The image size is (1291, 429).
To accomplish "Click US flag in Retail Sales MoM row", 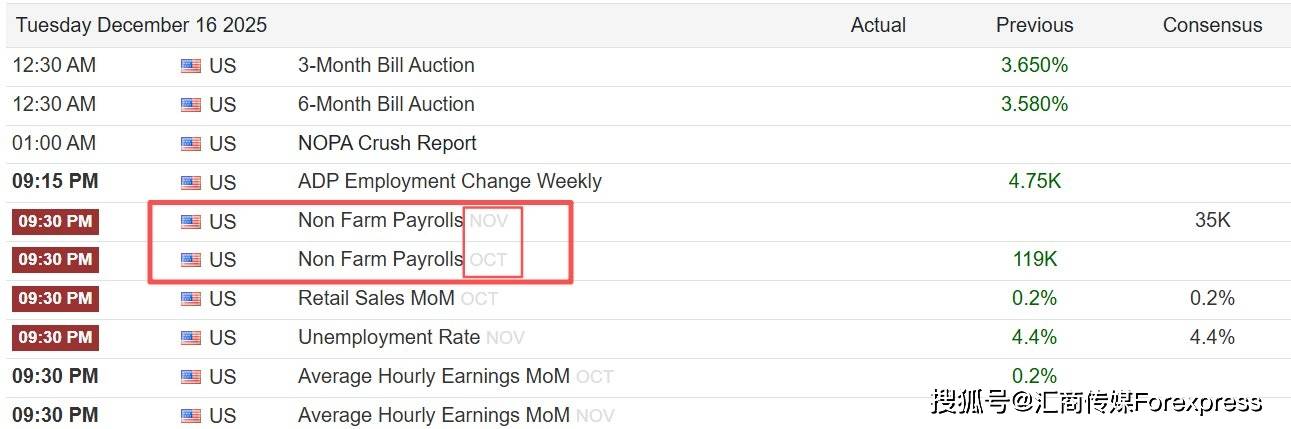I will [x=190, y=299].
